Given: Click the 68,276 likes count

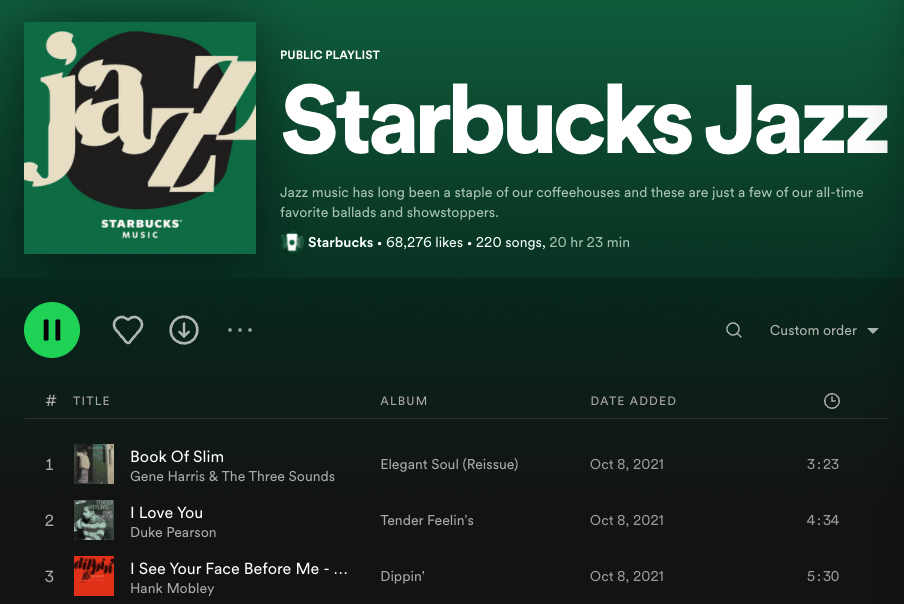Looking at the screenshot, I should (x=424, y=242).
